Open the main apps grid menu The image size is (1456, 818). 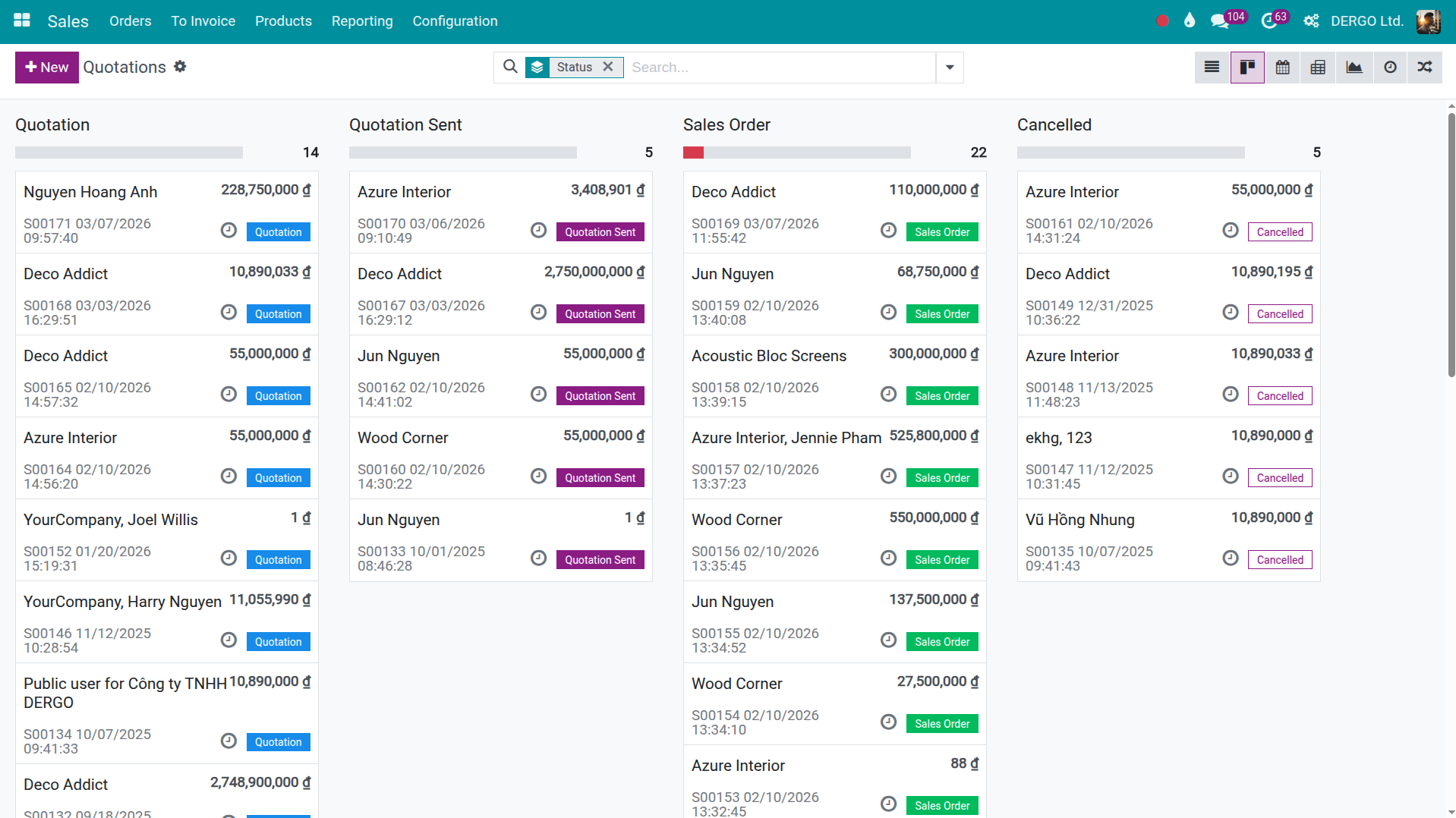(x=22, y=20)
